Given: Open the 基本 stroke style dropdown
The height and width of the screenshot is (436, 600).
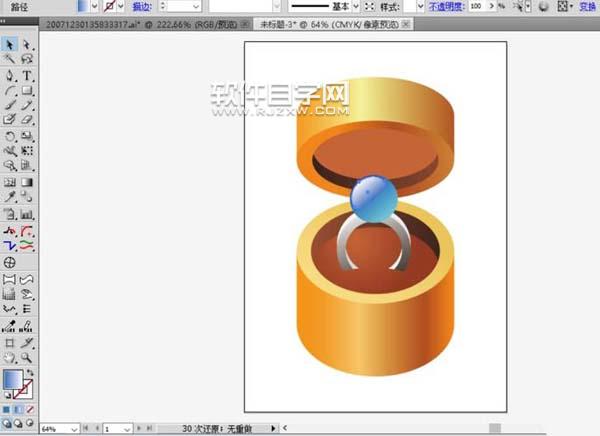Looking at the screenshot, I should coord(356,6).
